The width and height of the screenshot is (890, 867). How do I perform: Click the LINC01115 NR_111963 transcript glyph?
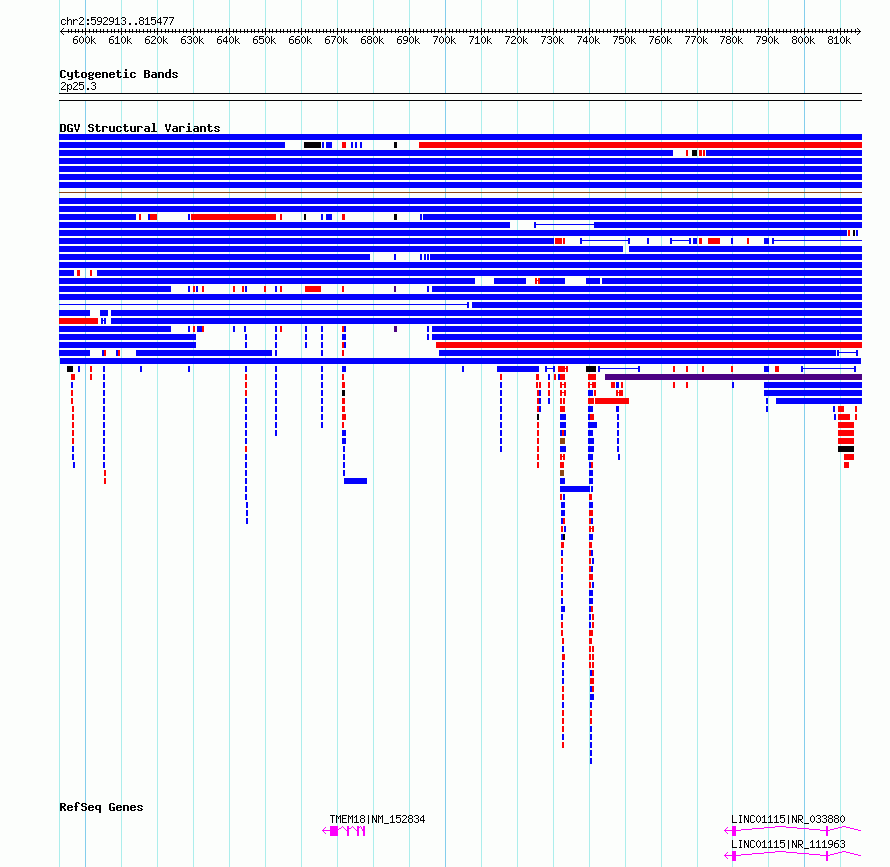[793, 856]
